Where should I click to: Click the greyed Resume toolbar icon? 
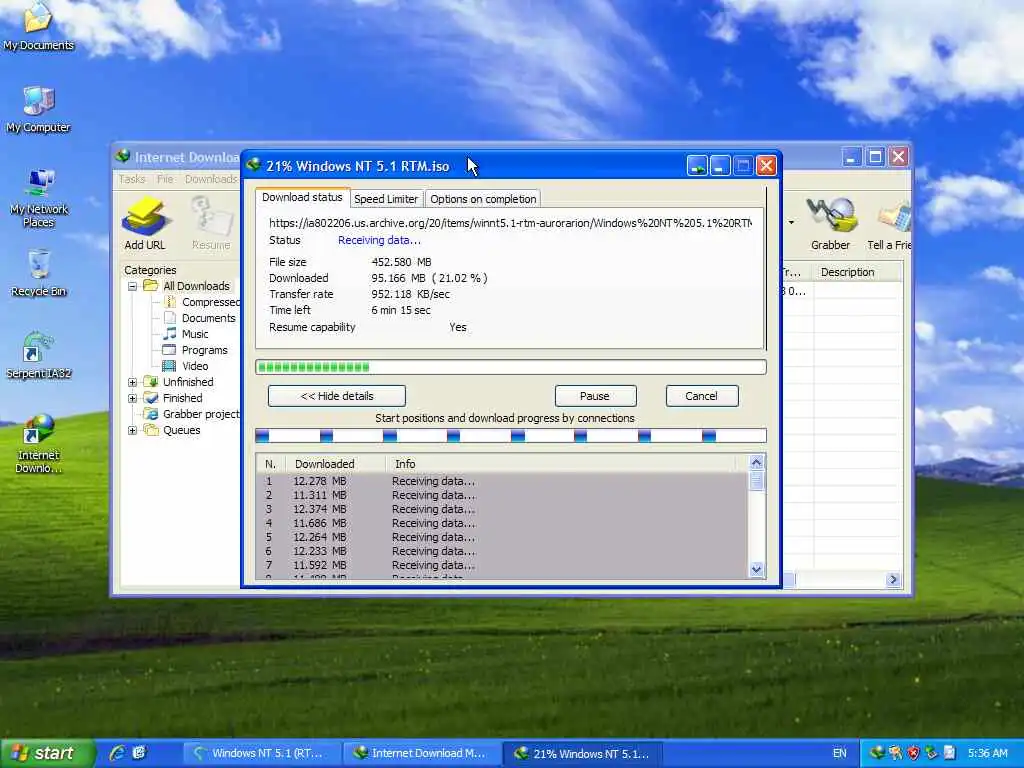(x=211, y=223)
